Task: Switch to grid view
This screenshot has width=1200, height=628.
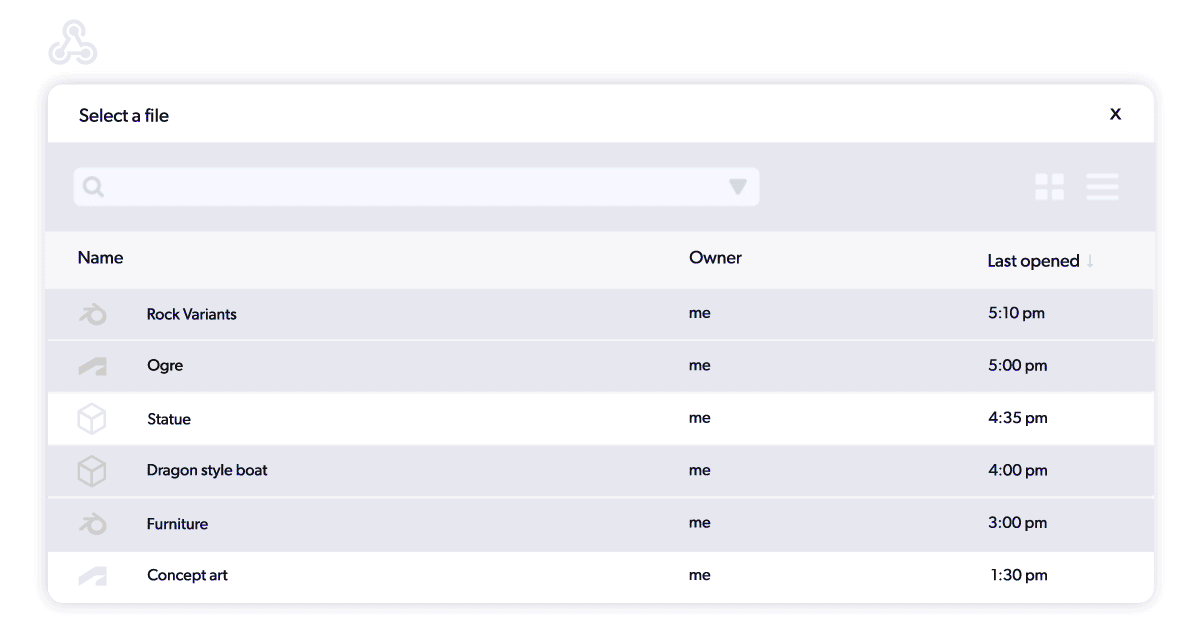Action: 1049,187
